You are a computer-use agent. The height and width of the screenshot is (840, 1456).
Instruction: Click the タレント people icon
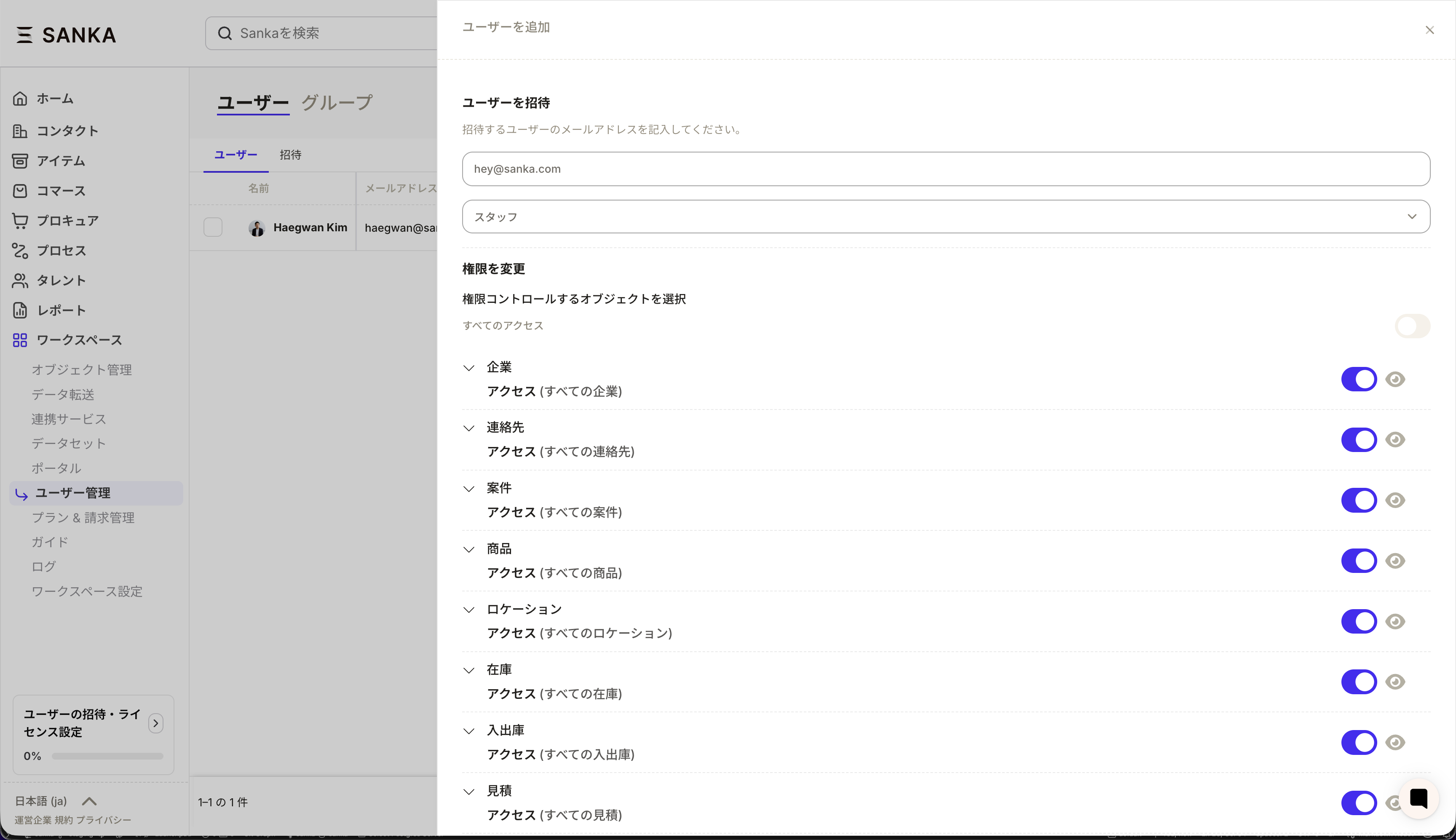(x=20, y=281)
